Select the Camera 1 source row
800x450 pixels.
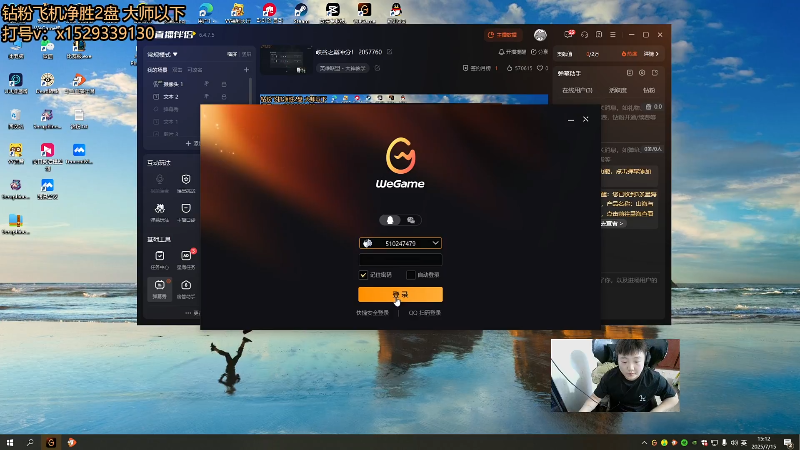click(x=198, y=84)
